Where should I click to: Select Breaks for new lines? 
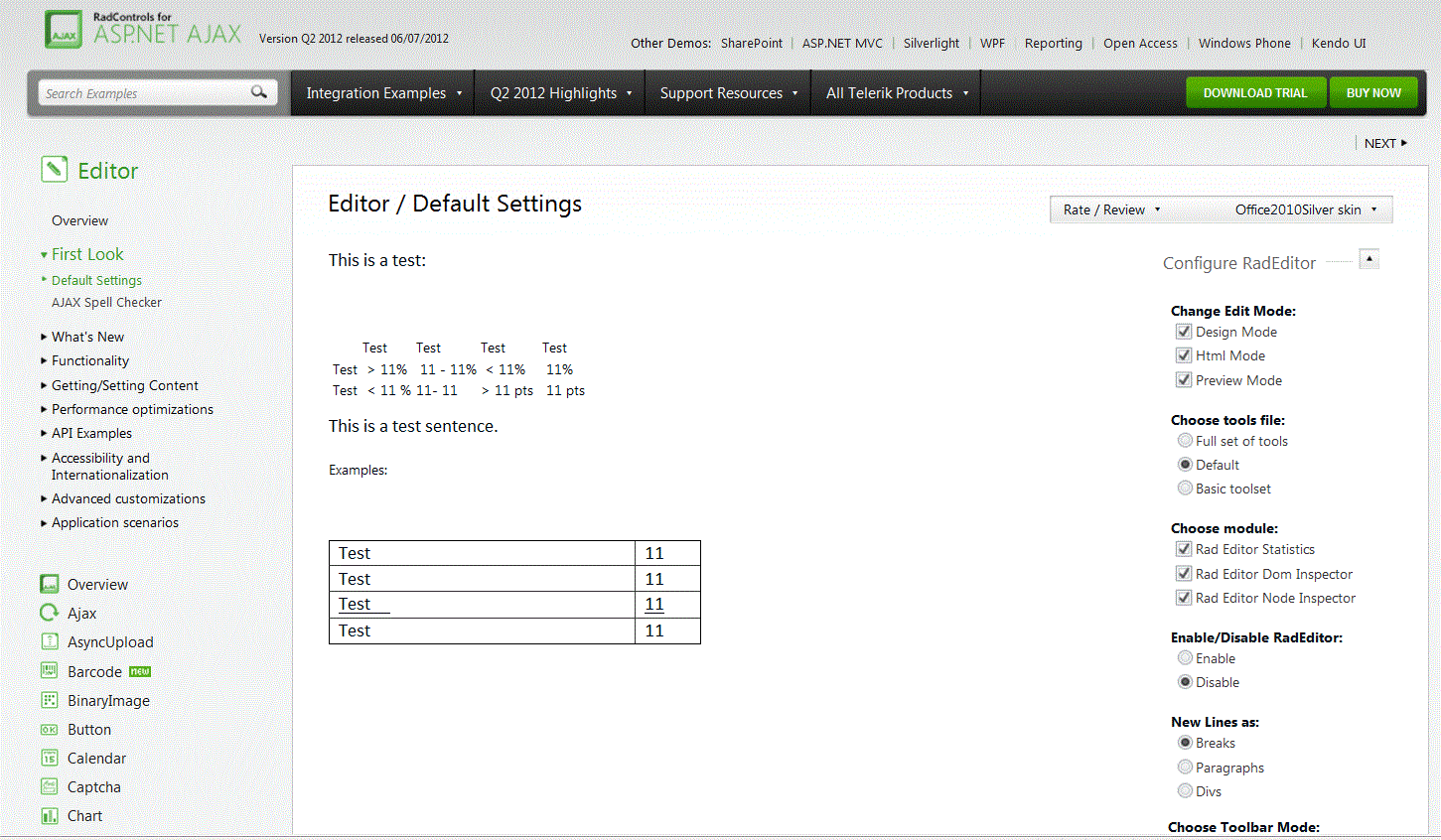coord(1185,743)
